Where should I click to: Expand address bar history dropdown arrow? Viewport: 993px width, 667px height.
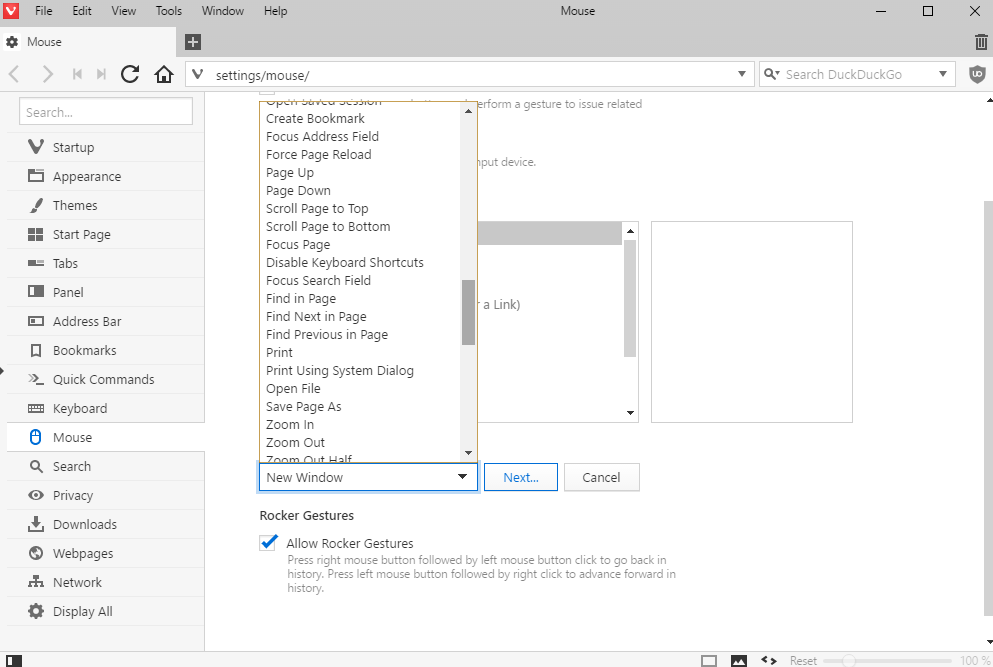click(x=742, y=74)
